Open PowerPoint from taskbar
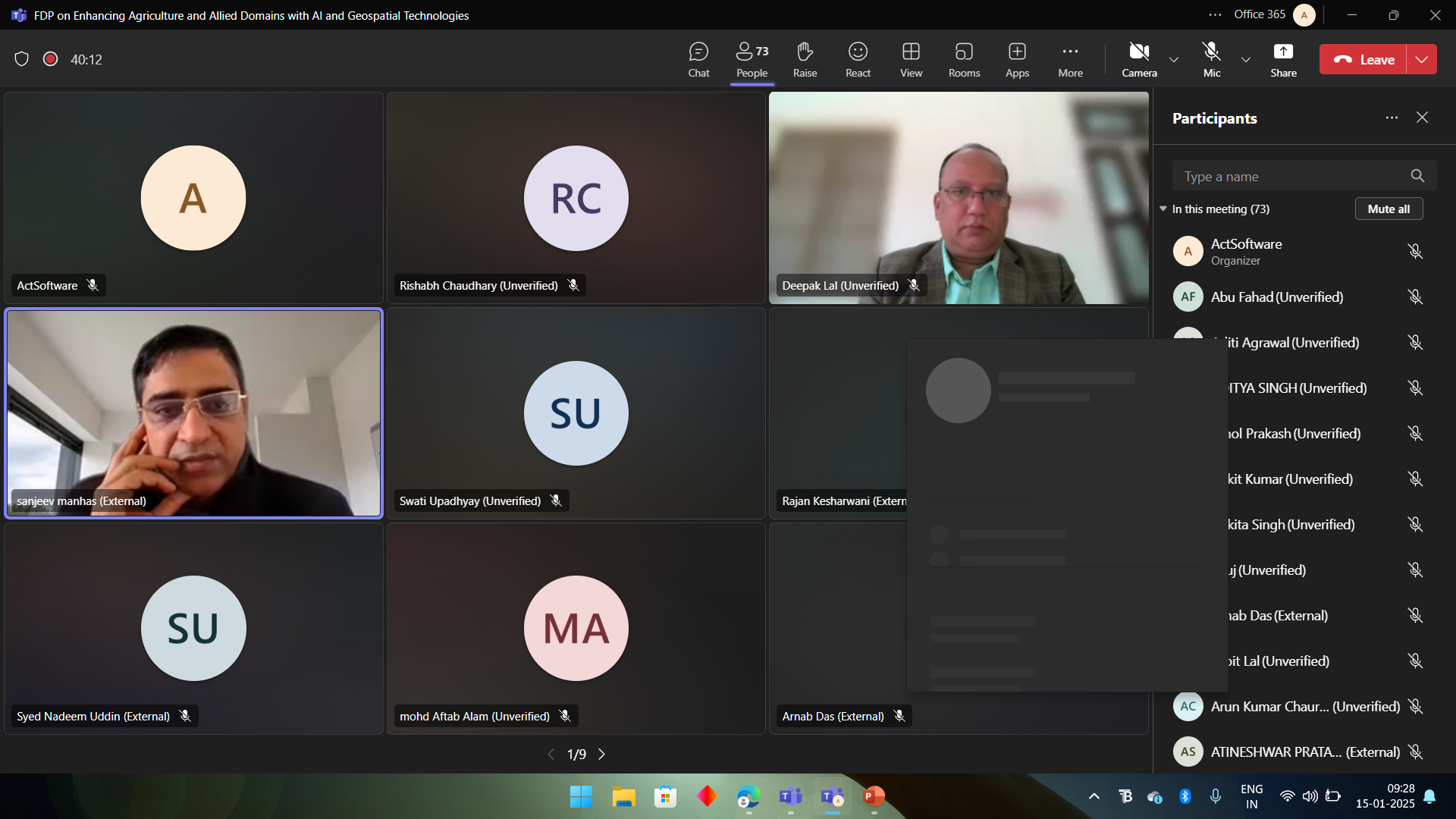This screenshot has height=819, width=1456. point(874,796)
